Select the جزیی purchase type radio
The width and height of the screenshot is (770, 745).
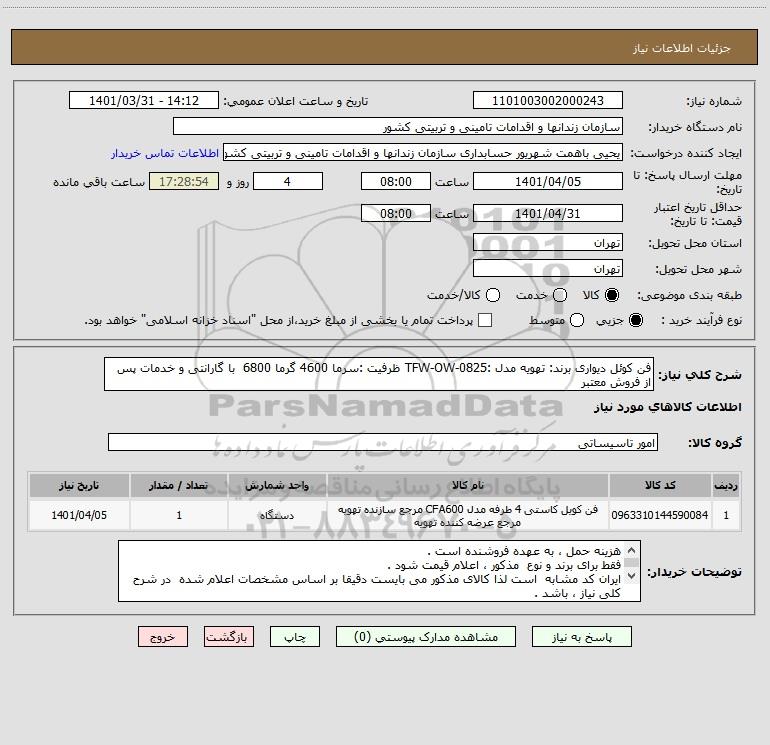tap(635, 320)
